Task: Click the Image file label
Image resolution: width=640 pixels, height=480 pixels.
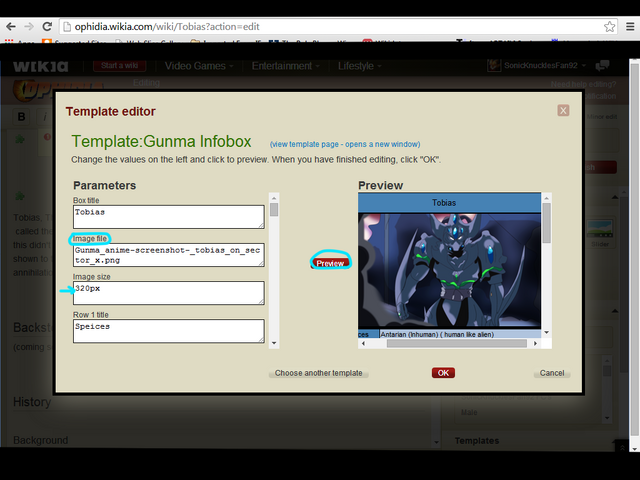Action: coord(90,238)
